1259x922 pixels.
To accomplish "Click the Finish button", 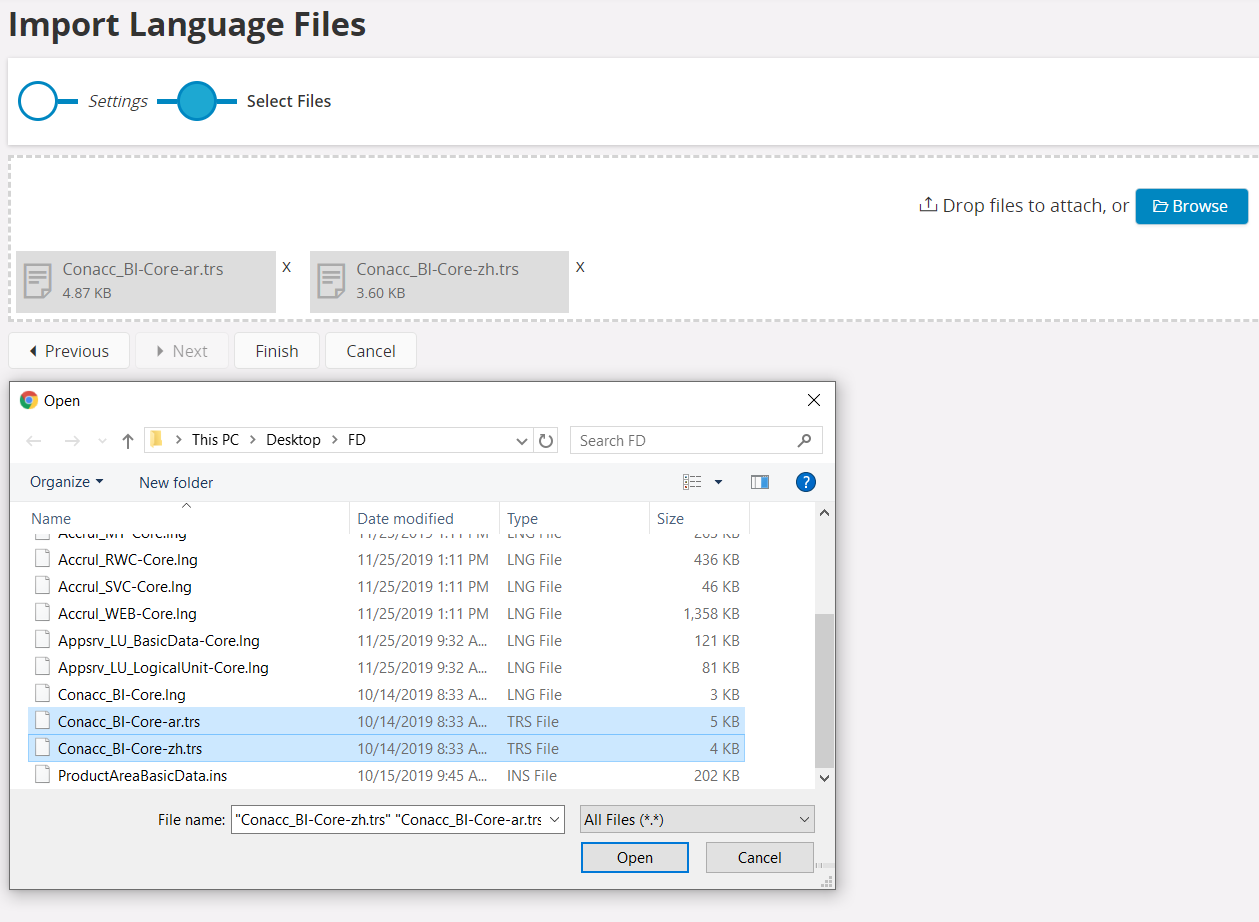I will (277, 351).
